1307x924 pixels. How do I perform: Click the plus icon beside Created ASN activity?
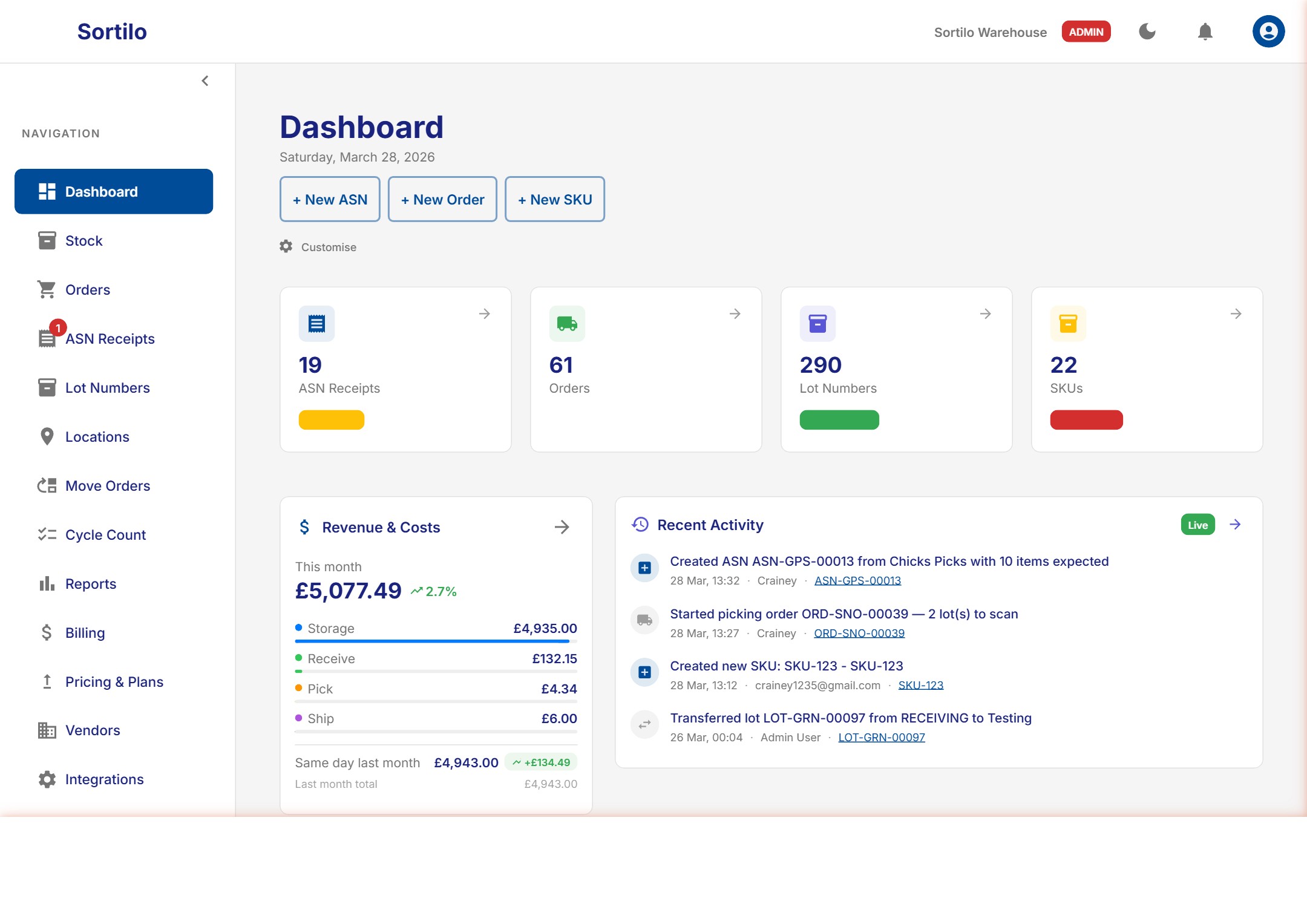(x=645, y=568)
